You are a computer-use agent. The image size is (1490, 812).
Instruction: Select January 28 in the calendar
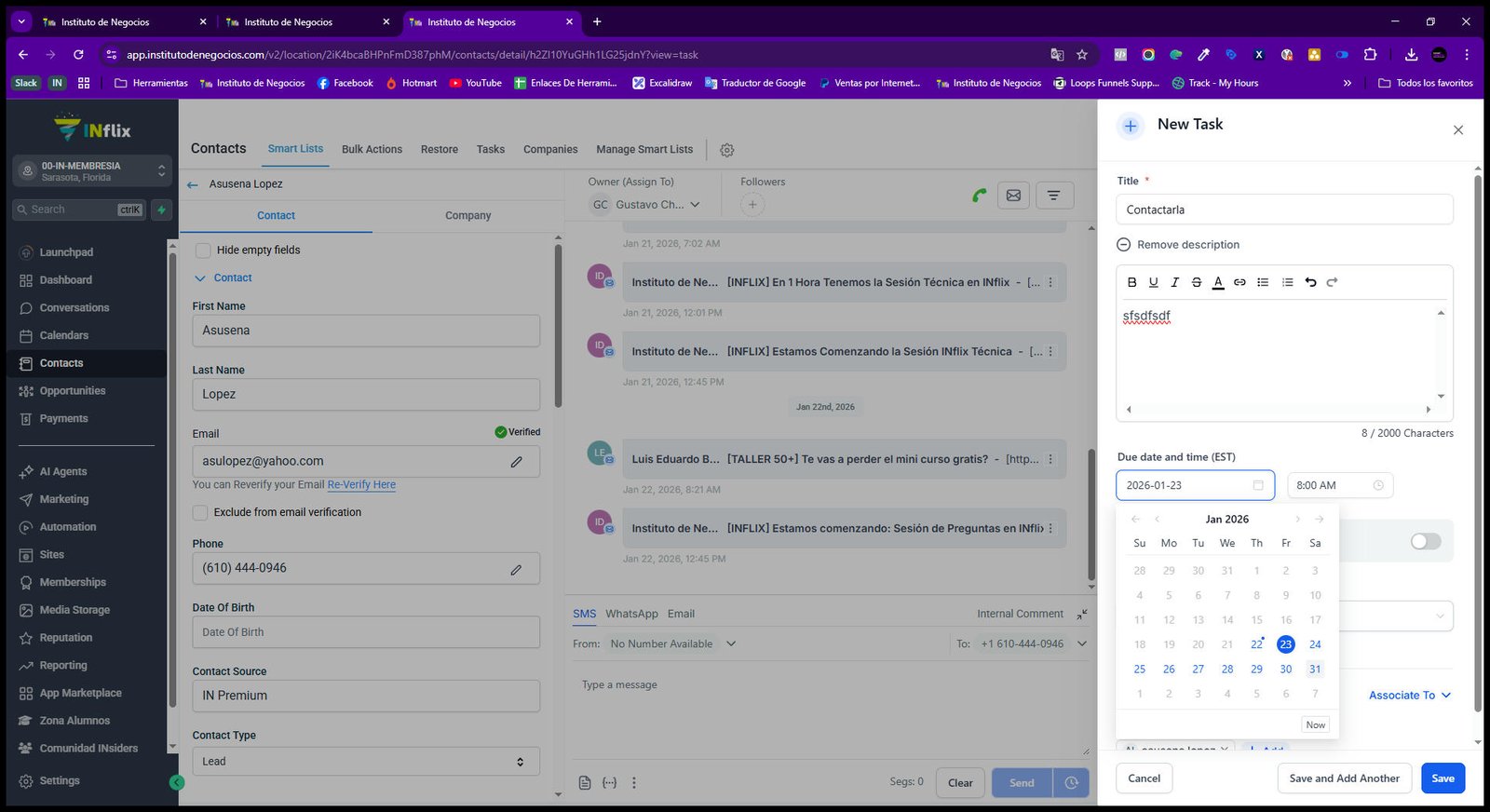[1227, 670]
